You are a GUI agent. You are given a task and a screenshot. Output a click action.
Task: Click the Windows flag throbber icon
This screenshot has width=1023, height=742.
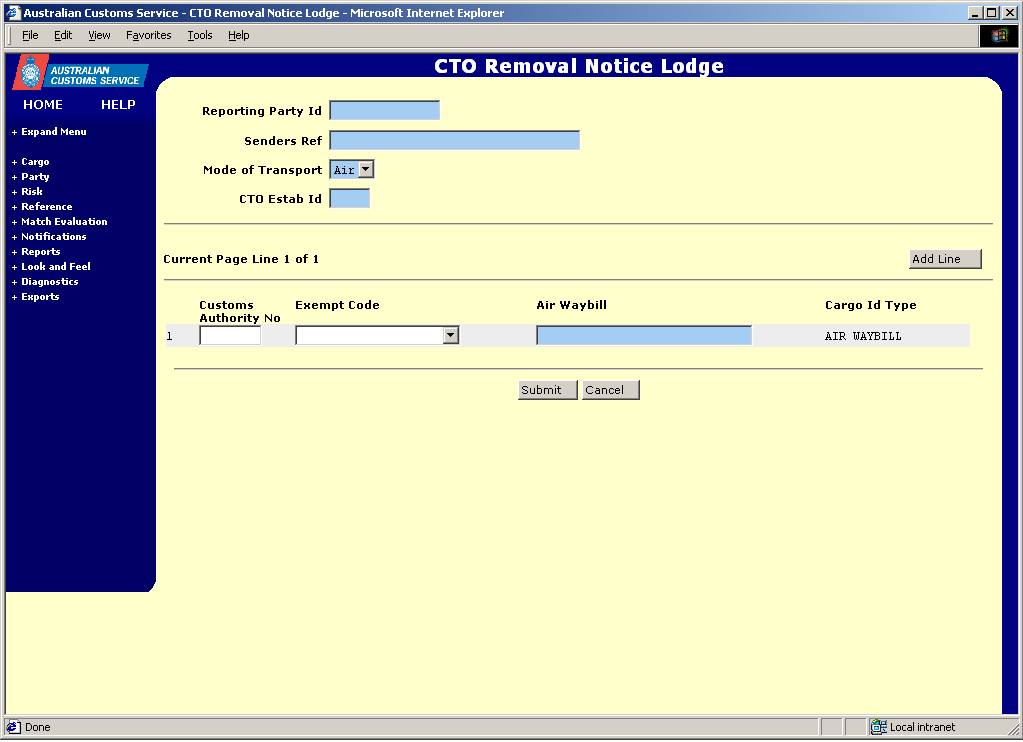(999, 35)
